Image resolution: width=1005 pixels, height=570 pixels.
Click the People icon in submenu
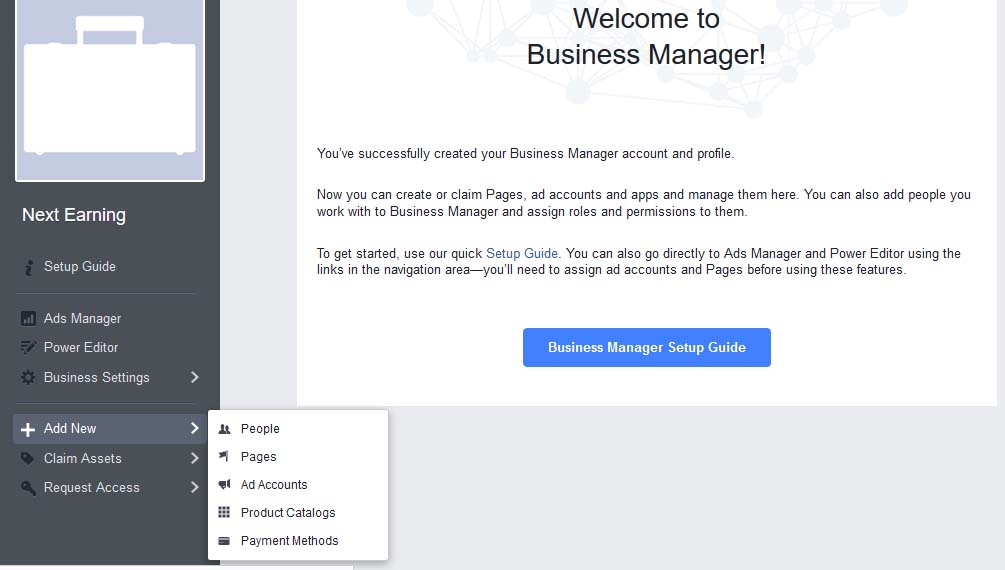224,429
